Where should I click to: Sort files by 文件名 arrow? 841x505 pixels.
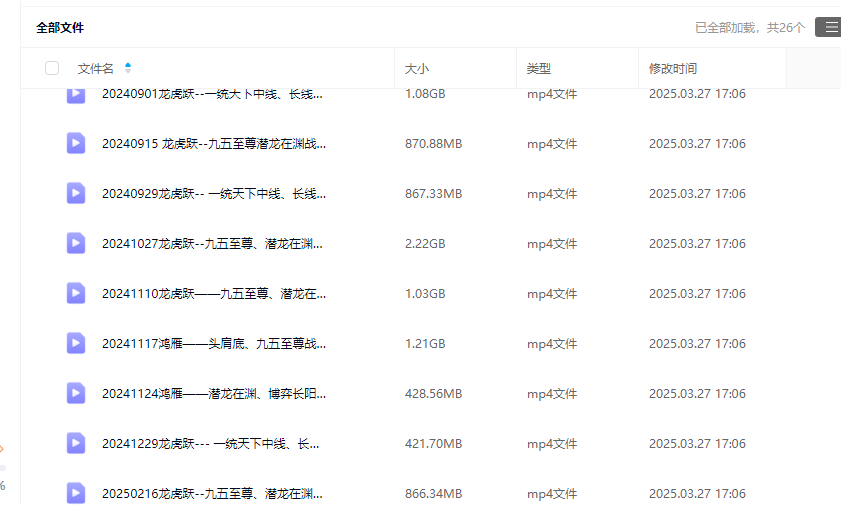click(128, 68)
